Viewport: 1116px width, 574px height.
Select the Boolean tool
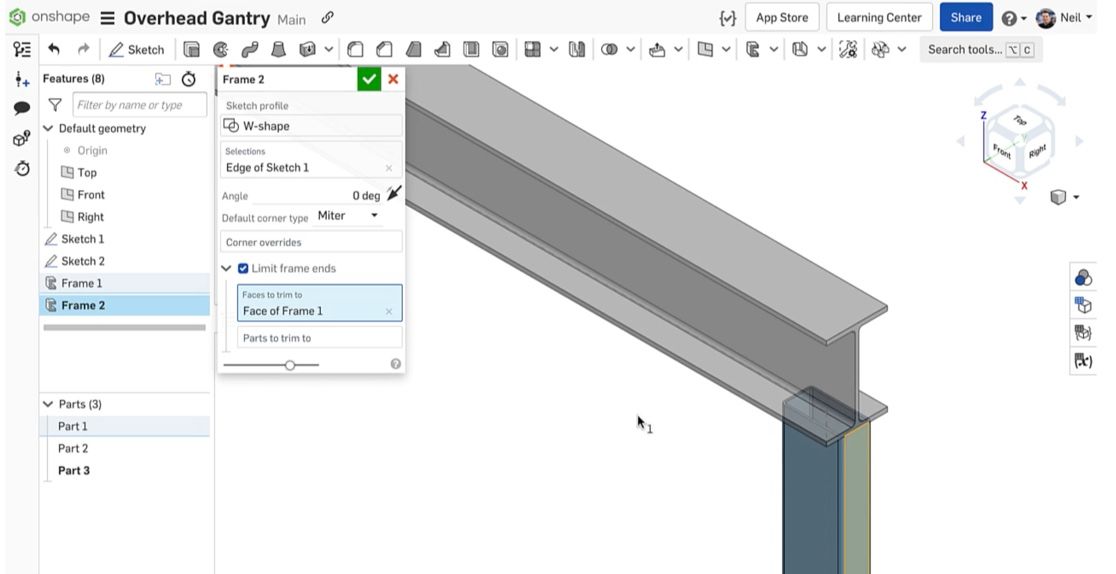pos(609,49)
